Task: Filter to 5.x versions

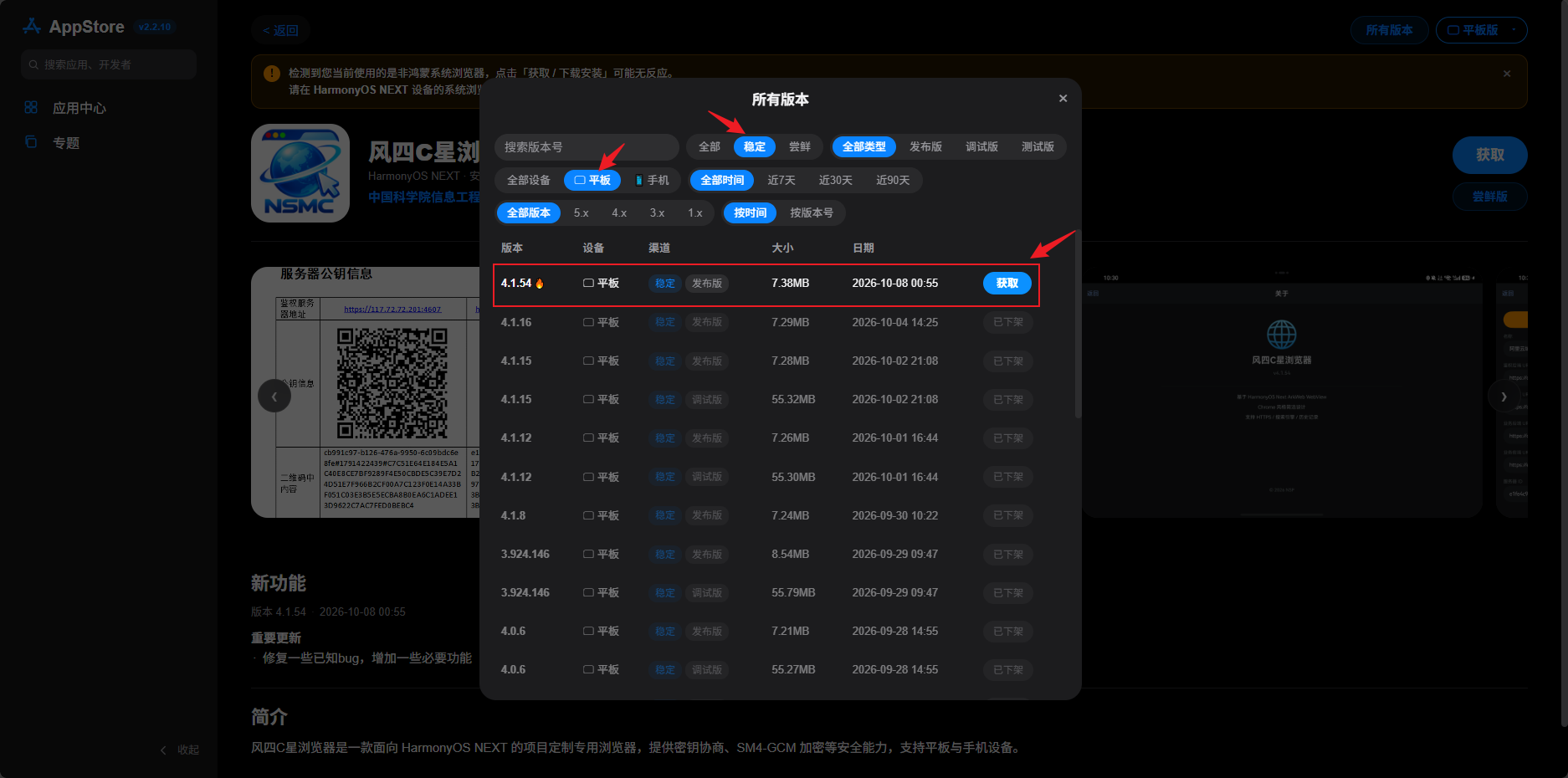Action: tap(582, 212)
